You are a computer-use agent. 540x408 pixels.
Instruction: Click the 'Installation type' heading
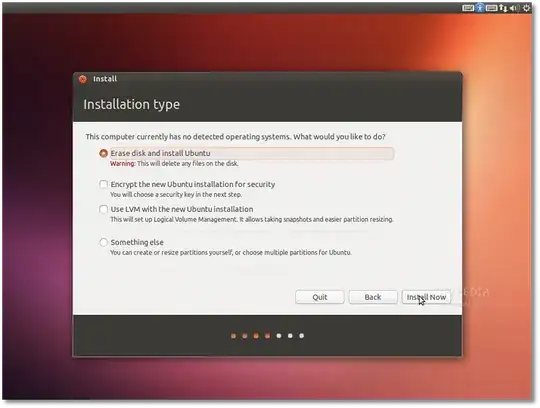pyautogui.click(x=132, y=104)
